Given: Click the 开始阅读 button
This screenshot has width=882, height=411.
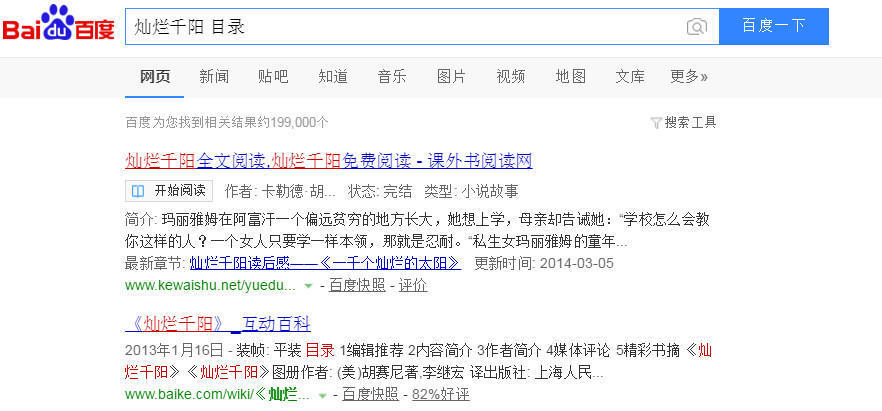Looking at the screenshot, I should [x=169, y=191].
